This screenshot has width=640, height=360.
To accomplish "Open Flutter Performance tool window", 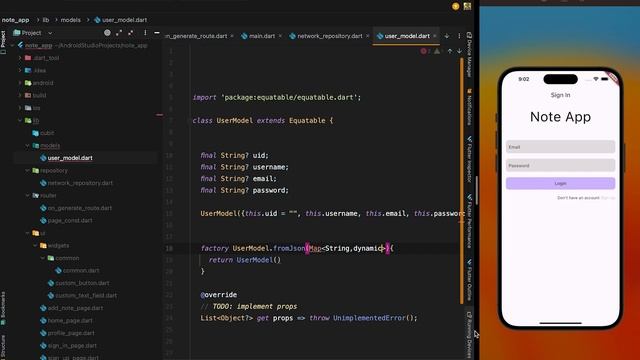I will [469, 221].
